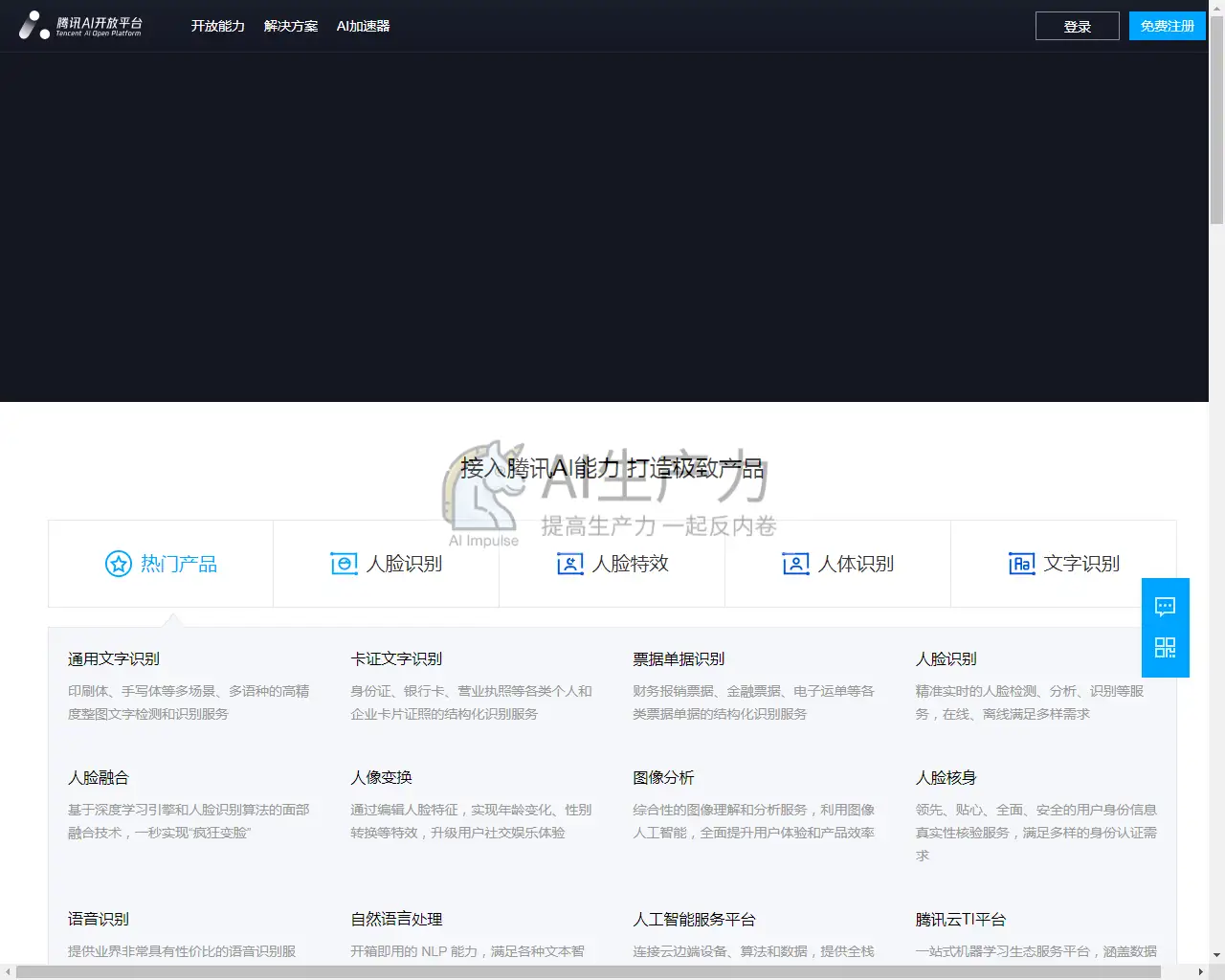Click description starting 身份证、银行卡

pos(471,702)
